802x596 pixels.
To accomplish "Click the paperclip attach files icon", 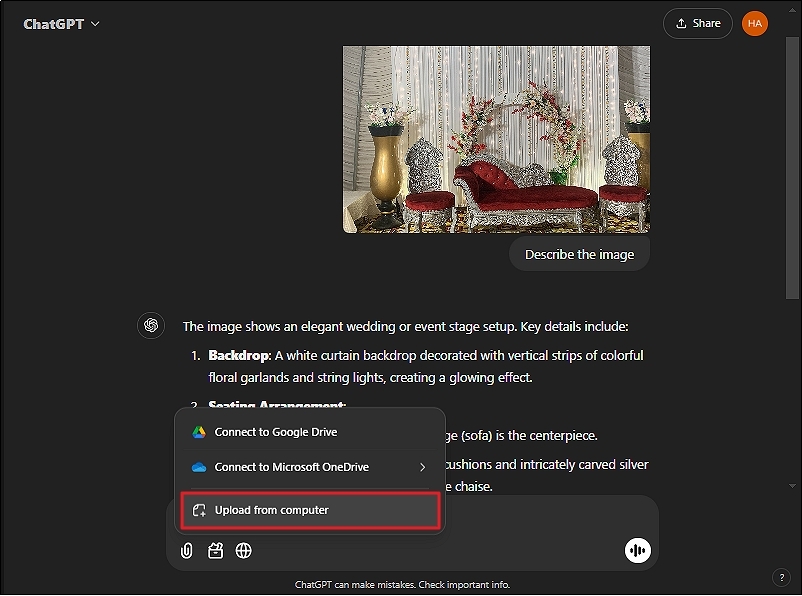I will coord(187,550).
